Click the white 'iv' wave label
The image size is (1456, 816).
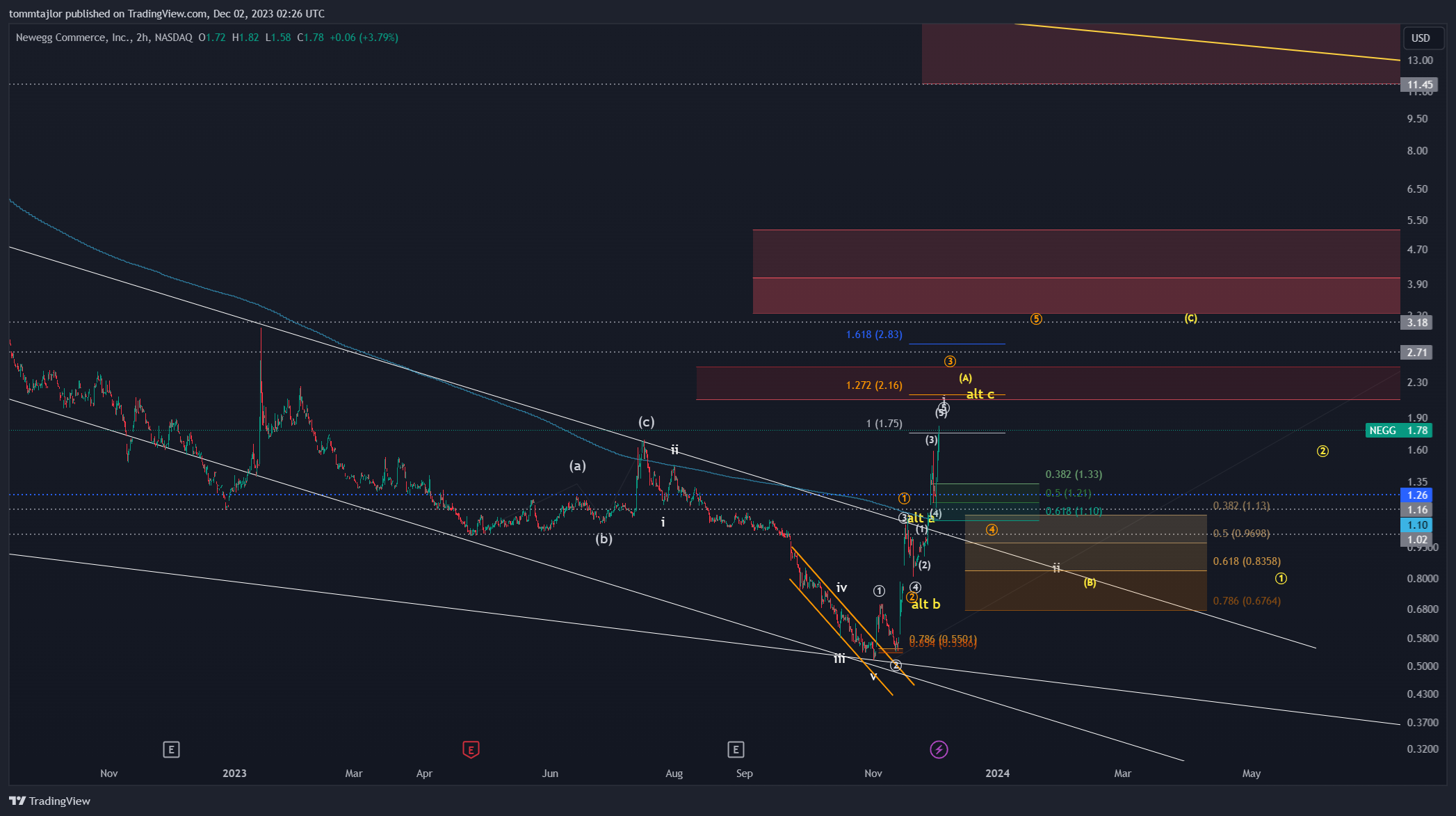841,588
